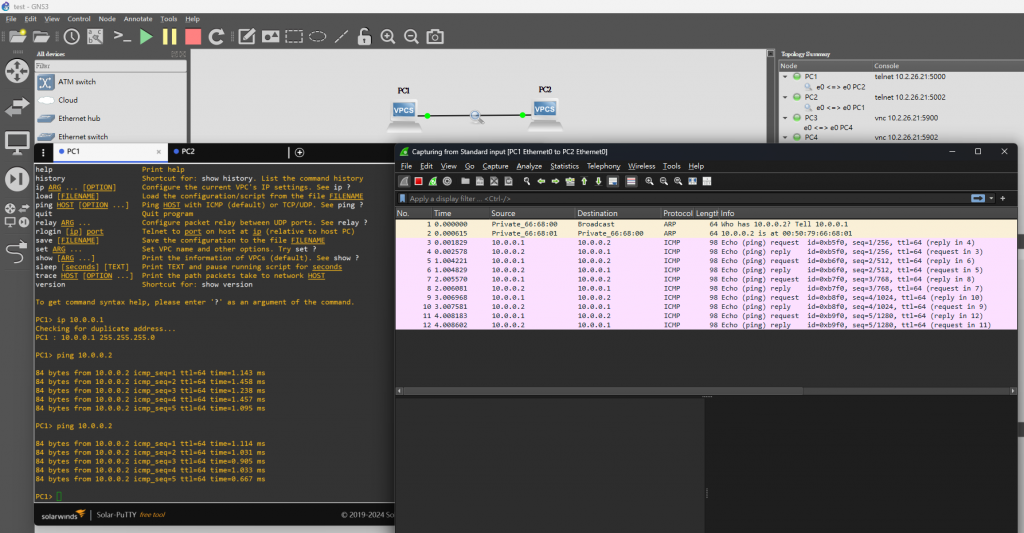Open project folder icon in GNS3 toolbar
Screen dimensions: 1024x533
pyautogui.click(x=41, y=37)
